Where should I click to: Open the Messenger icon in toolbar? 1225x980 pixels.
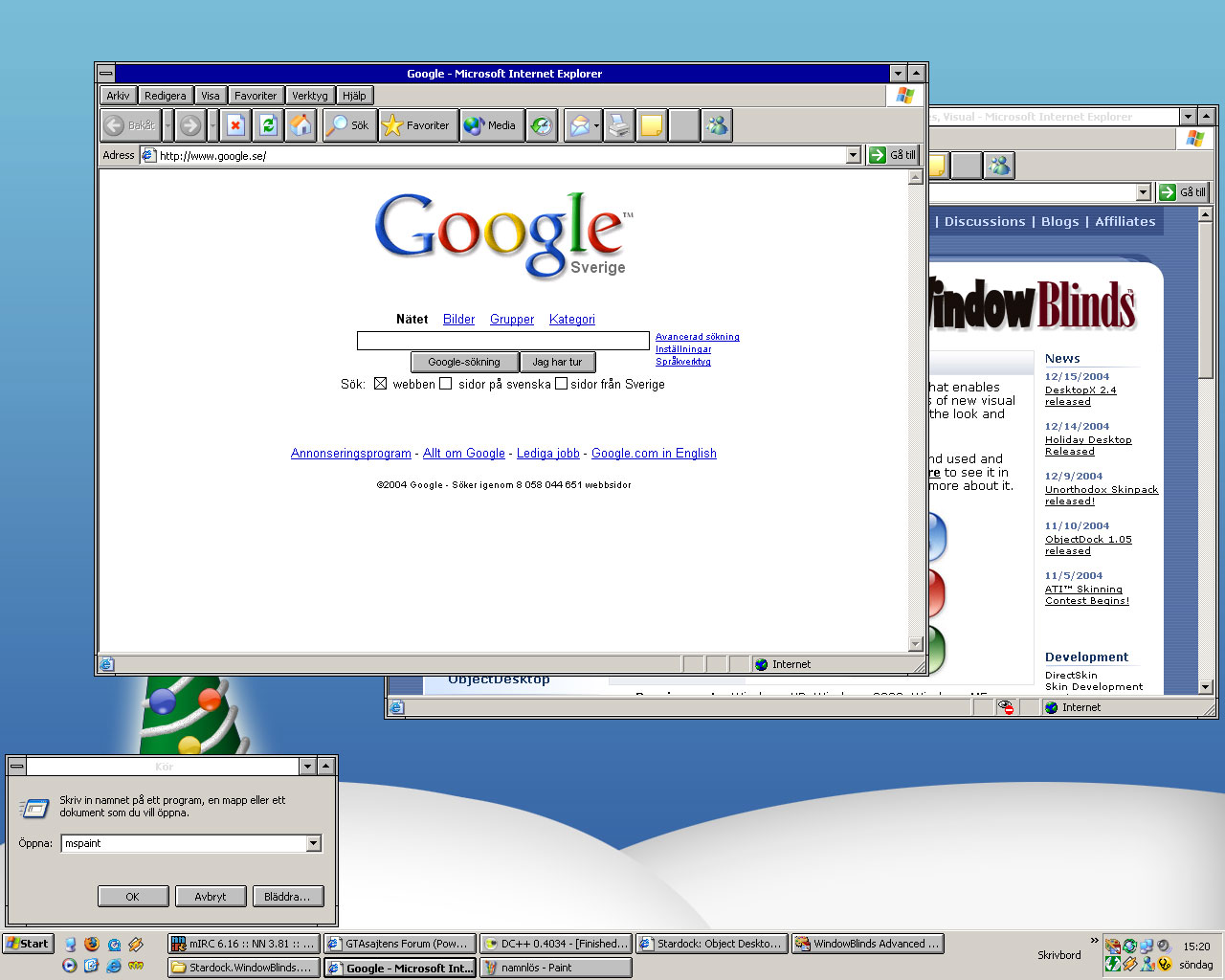point(717,125)
